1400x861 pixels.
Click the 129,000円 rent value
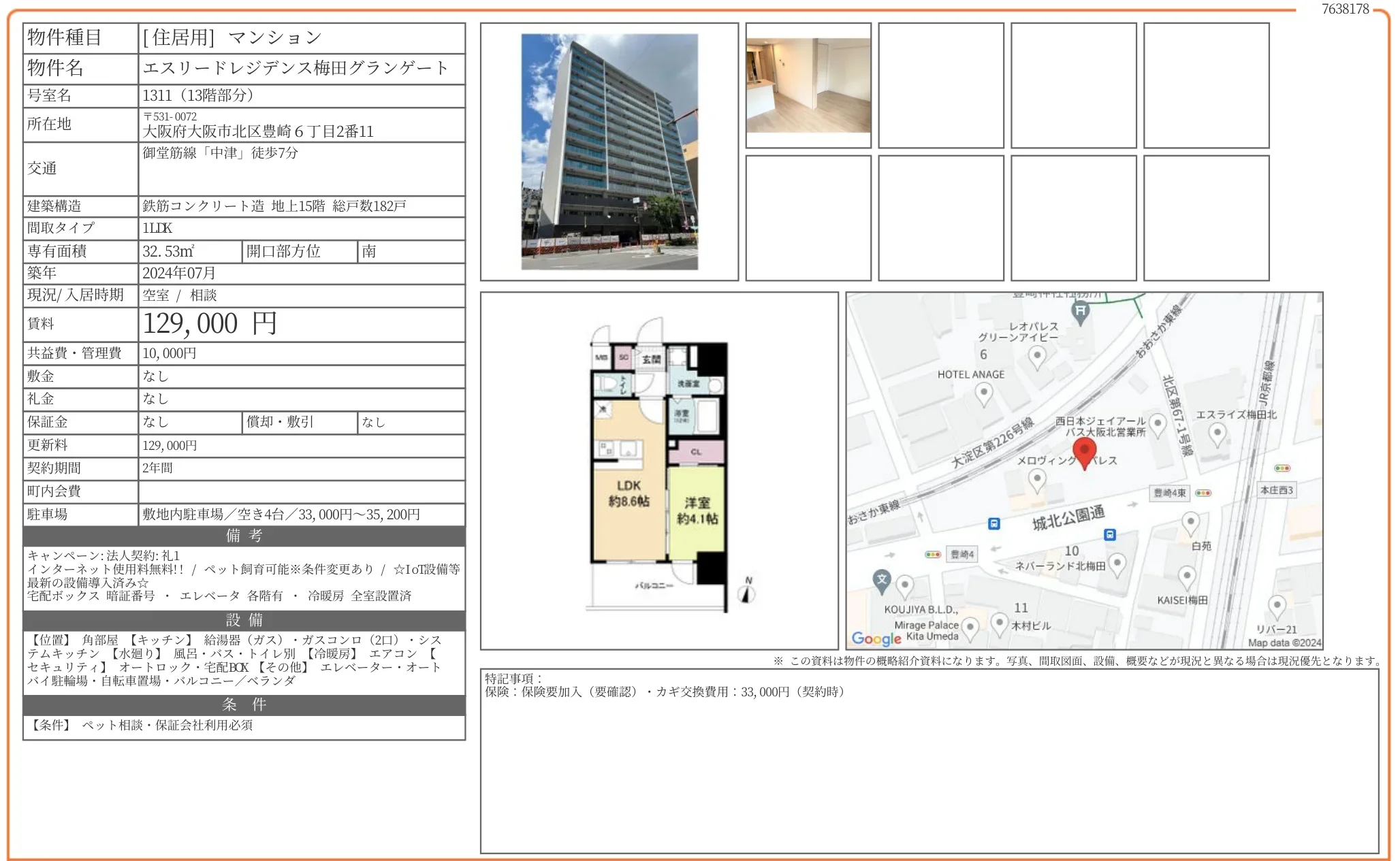[x=210, y=324]
